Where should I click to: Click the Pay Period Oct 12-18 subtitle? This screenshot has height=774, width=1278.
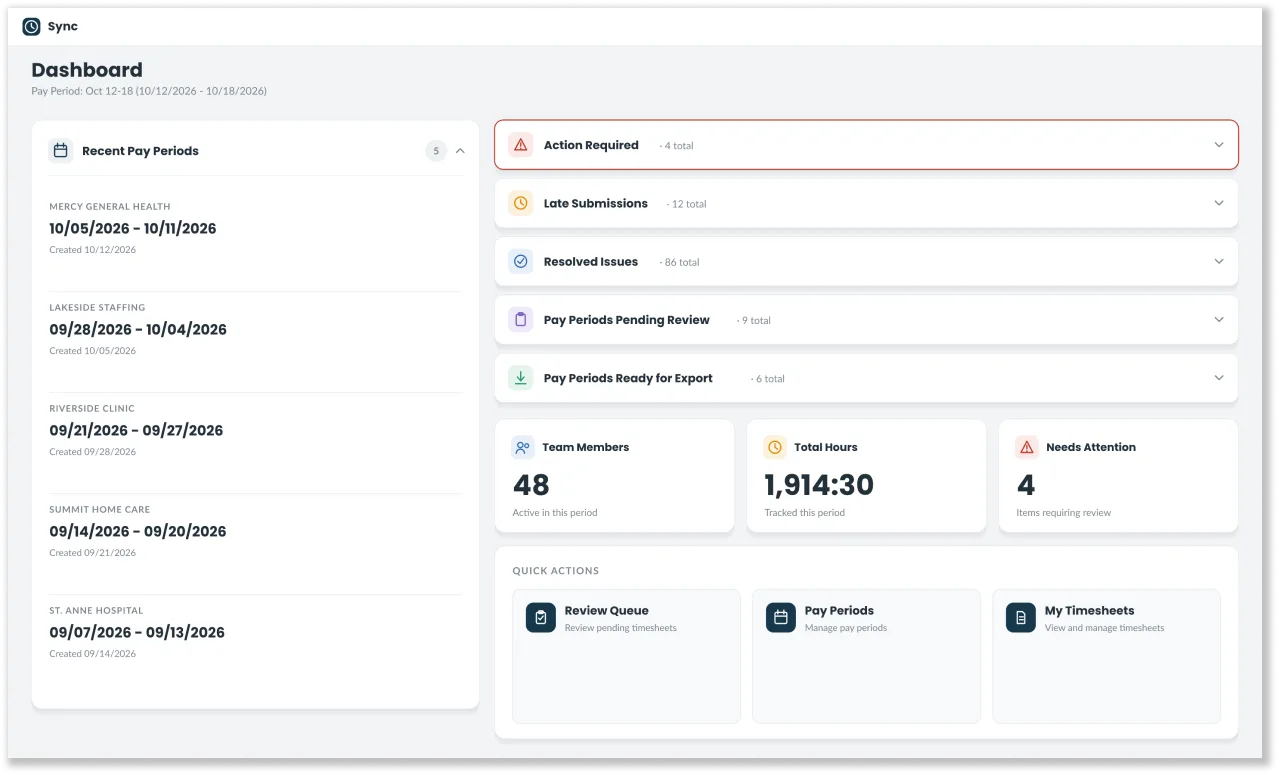(x=149, y=91)
